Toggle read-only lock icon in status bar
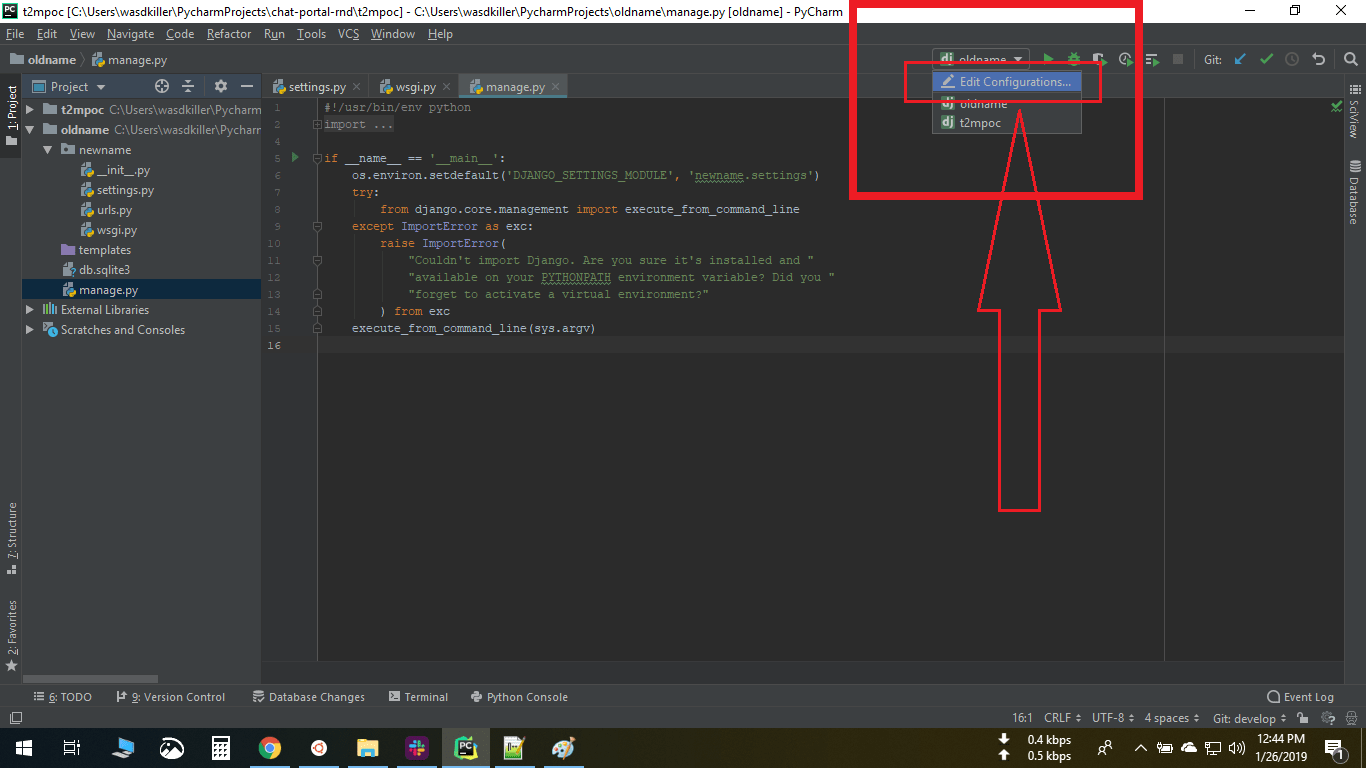Viewport: 1366px width, 768px height. (x=1303, y=718)
